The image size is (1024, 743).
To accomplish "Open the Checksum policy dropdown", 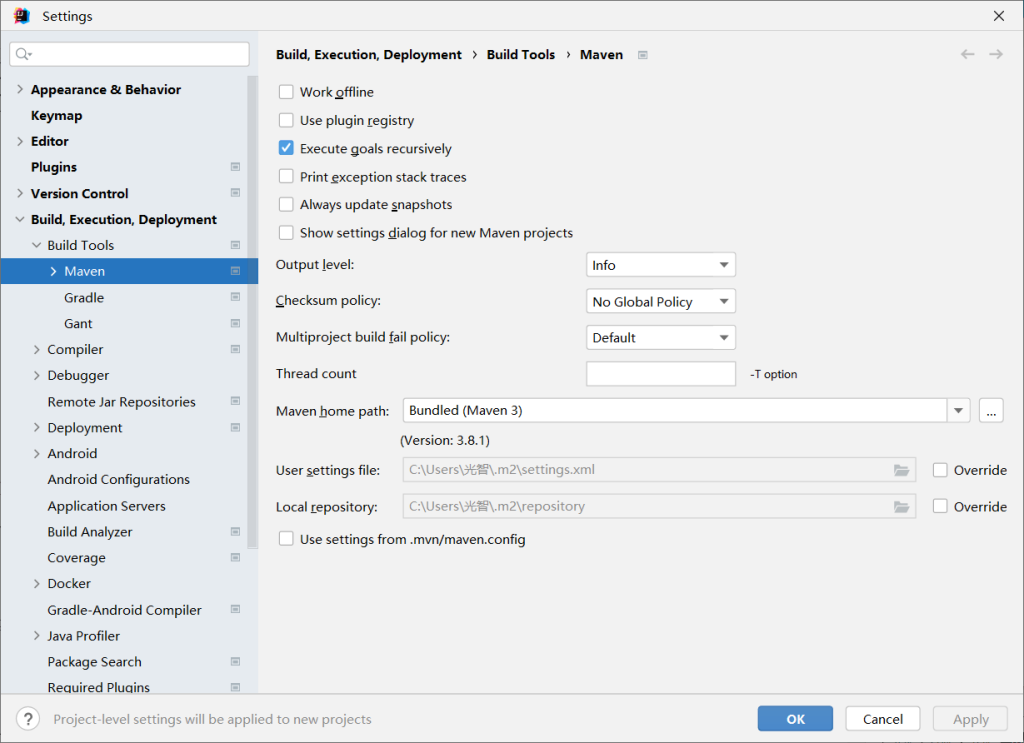I will (x=661, y=301).
